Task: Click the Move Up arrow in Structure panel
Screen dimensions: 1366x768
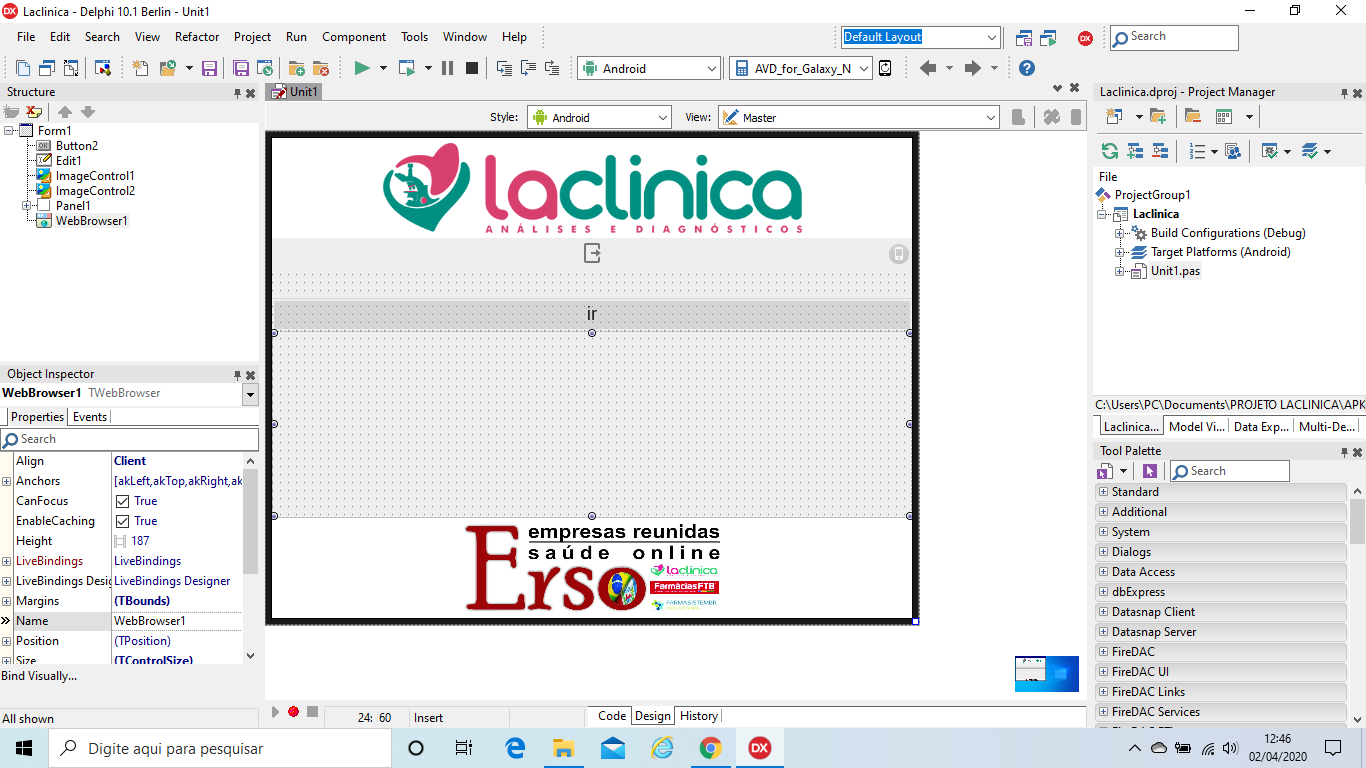Action: 65,112
